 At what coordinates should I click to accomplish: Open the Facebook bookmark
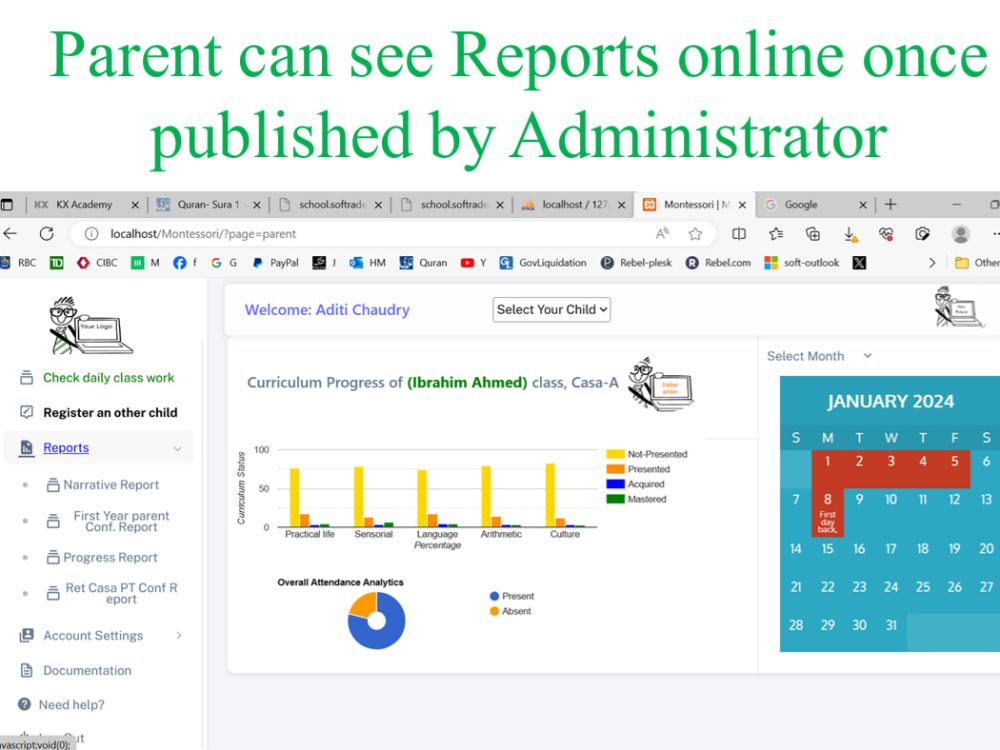point(185,263)
